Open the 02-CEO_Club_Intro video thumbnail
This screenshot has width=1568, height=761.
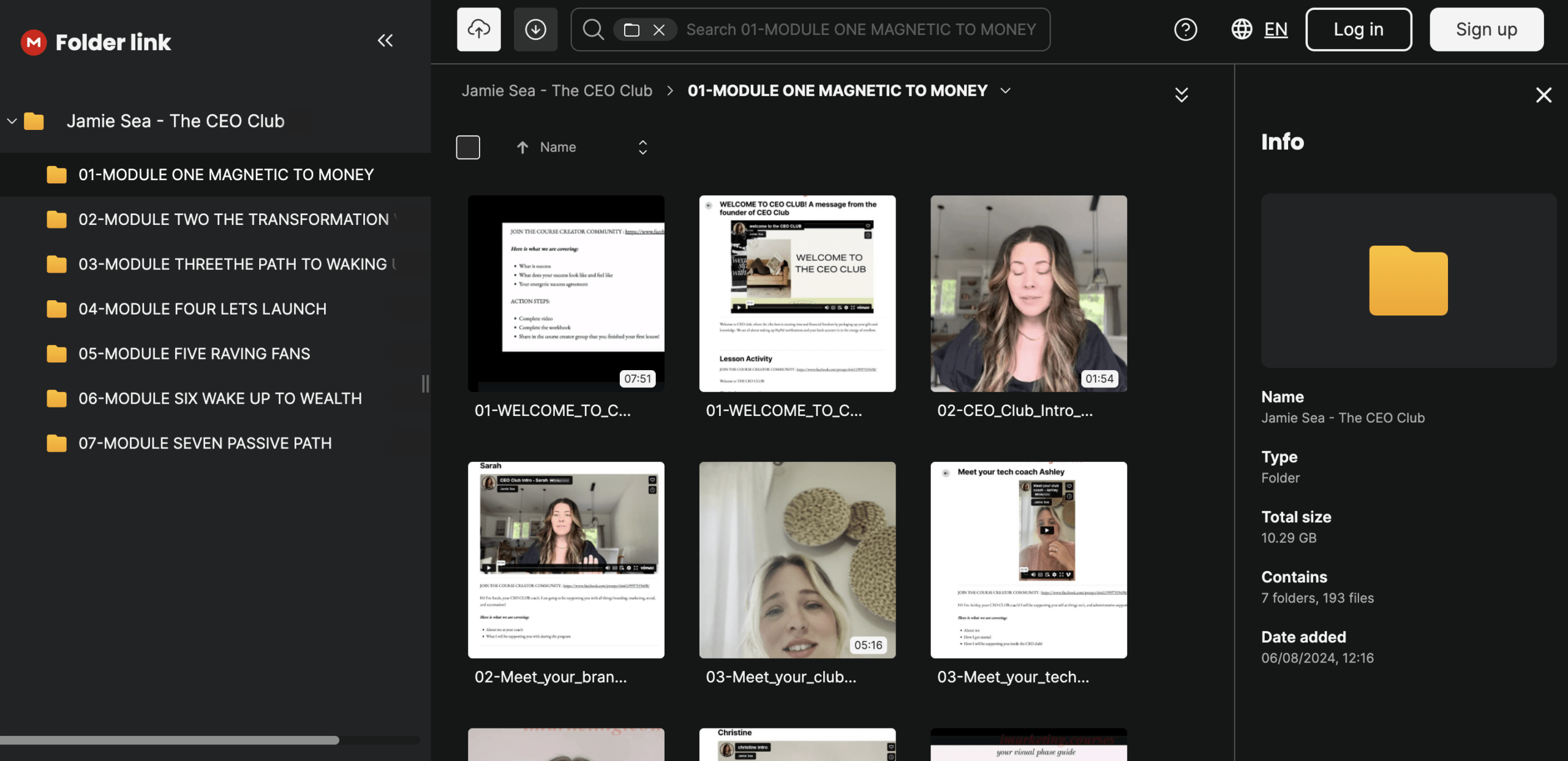point(1028,293)
